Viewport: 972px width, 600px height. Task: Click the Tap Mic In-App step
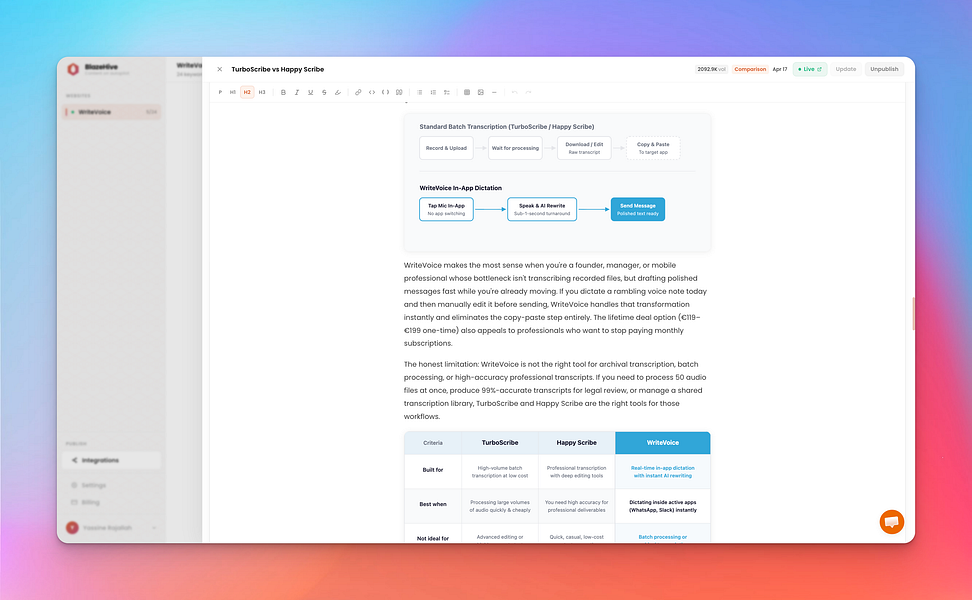point(446,210)
